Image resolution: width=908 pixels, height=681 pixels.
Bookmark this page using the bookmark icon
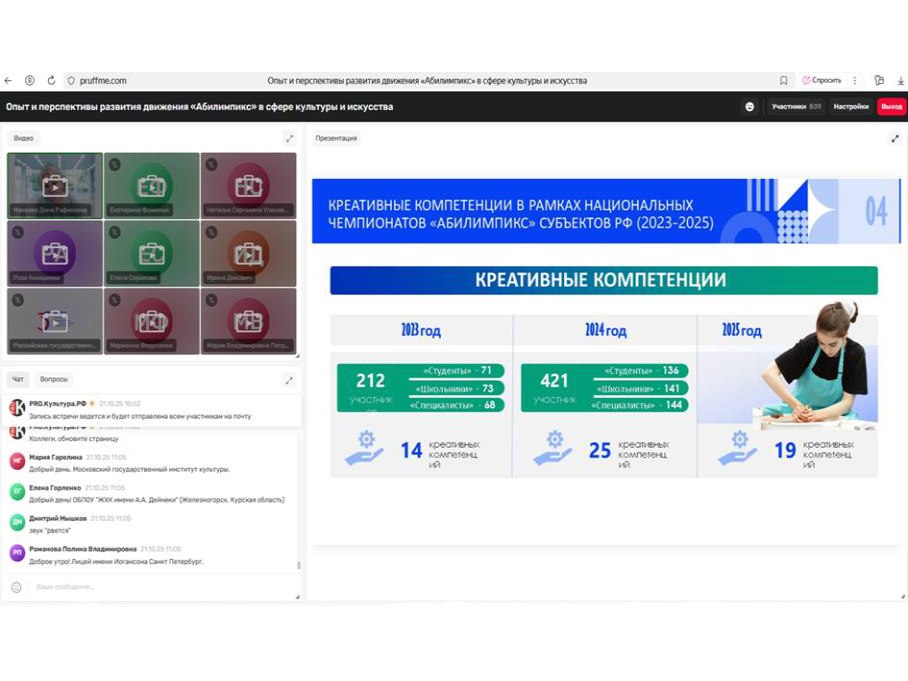[783, 81]
